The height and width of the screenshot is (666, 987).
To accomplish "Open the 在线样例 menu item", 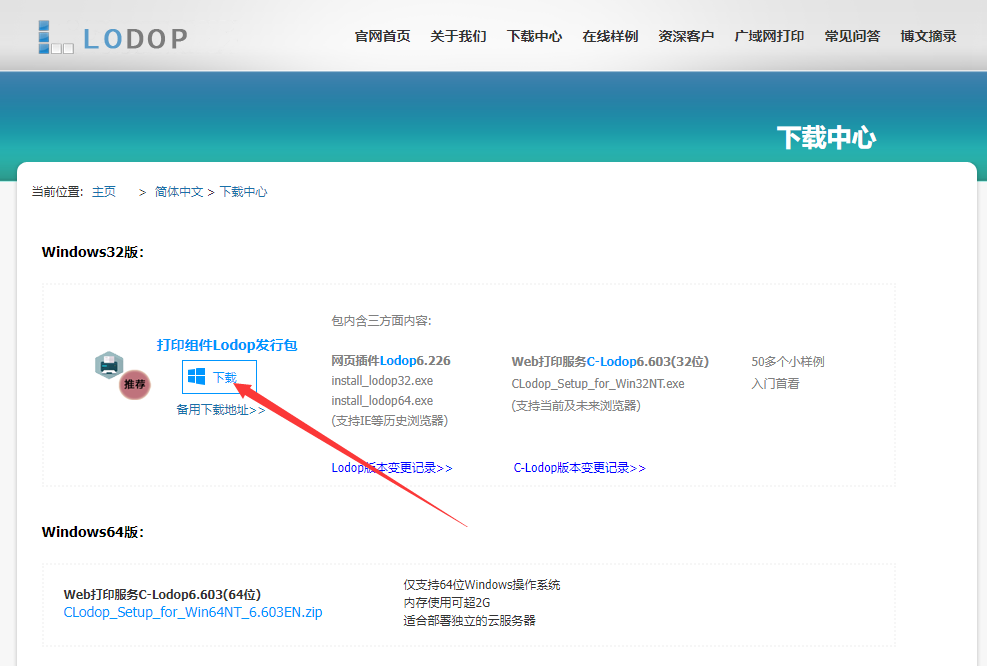I will [610, 36].
